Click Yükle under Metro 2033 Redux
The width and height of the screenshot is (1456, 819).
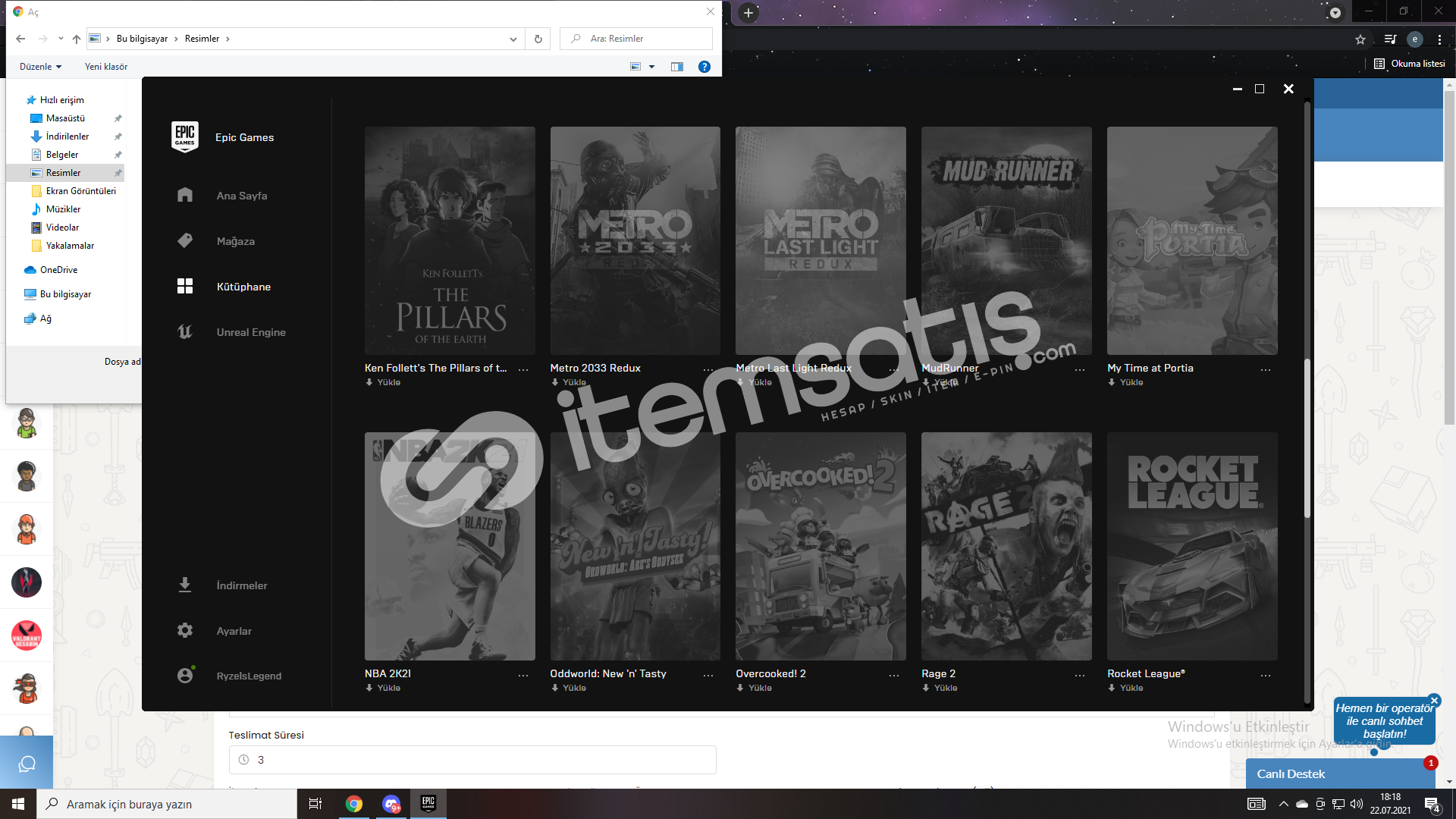point(569,382)
